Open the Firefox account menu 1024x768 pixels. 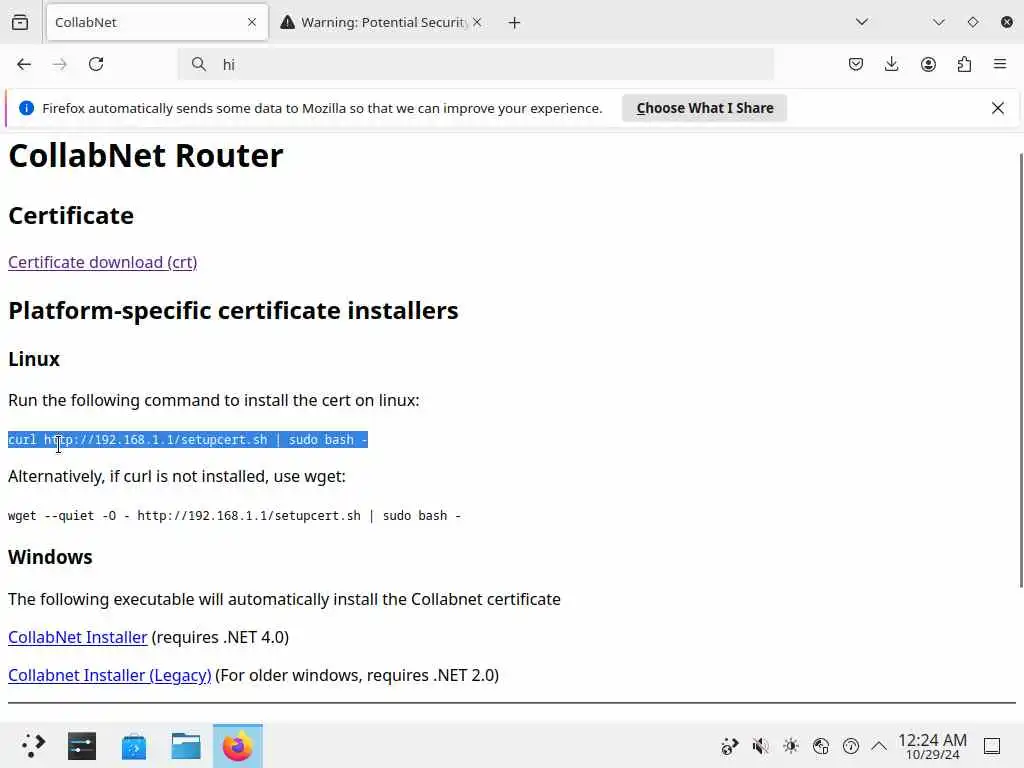[928, 64]
